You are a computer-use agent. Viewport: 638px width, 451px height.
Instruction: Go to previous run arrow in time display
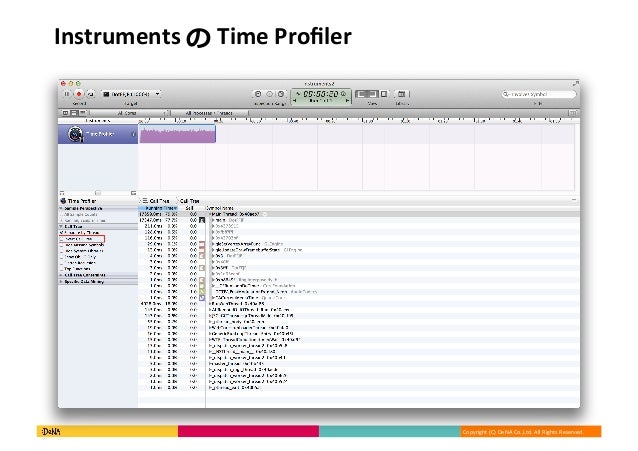tap(295, 101)
